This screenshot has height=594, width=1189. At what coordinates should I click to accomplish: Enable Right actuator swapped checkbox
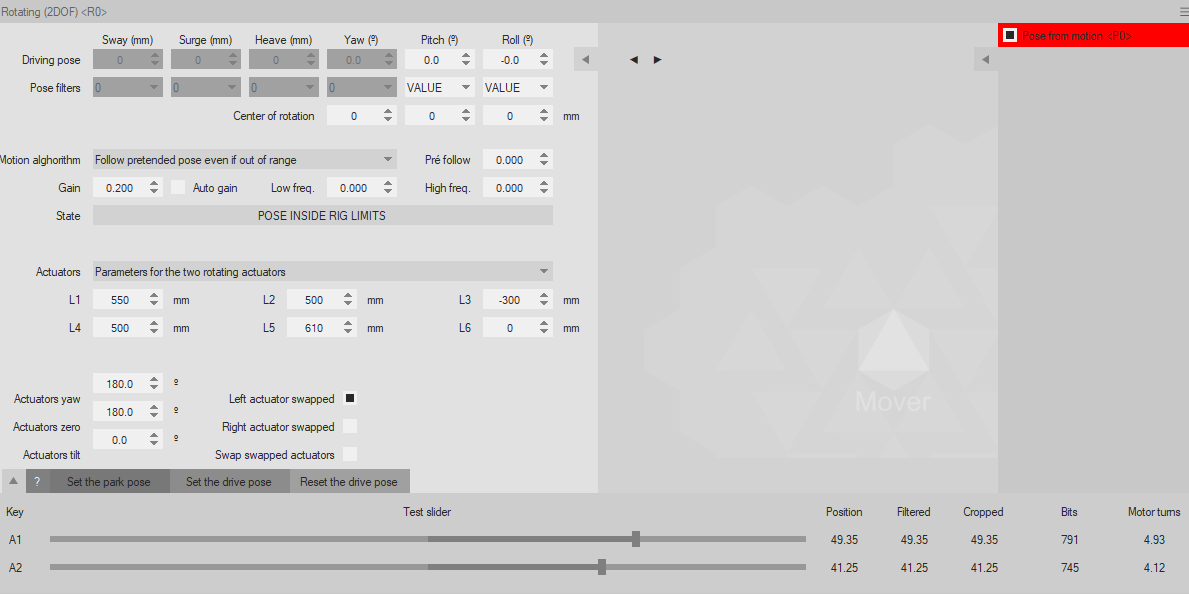point(350,426)
